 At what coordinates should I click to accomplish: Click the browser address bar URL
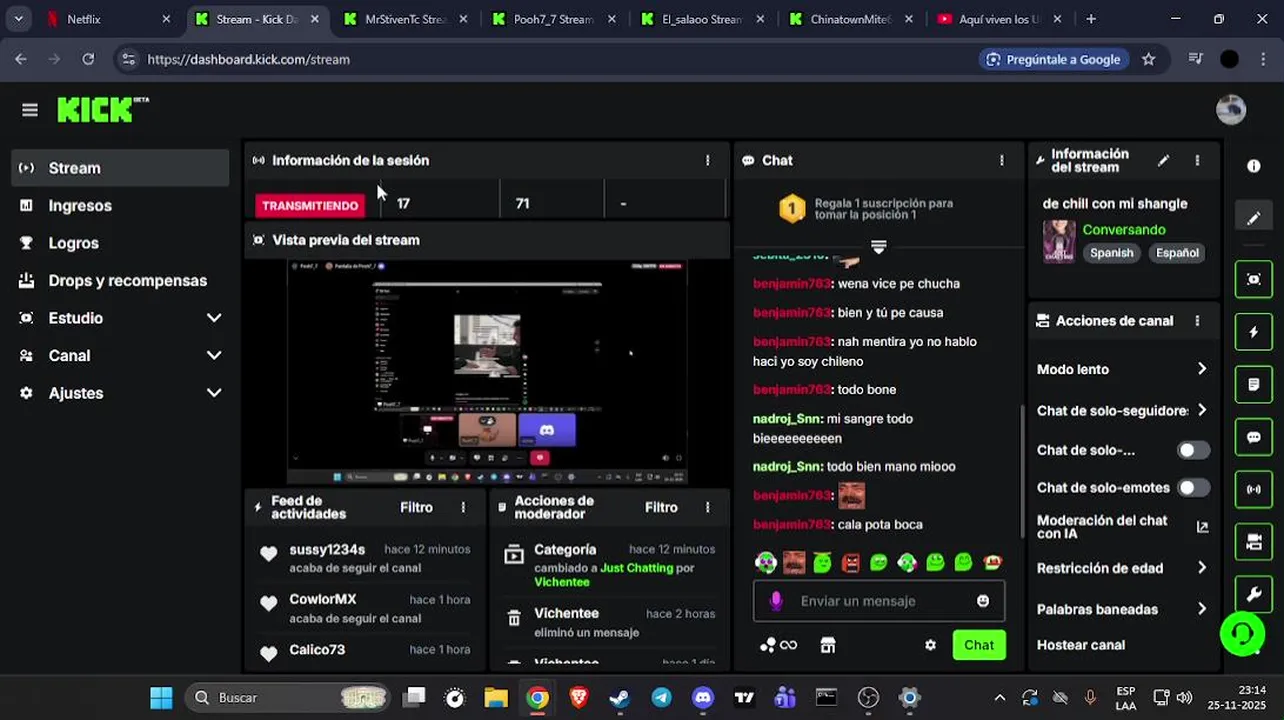pos(249,59)
